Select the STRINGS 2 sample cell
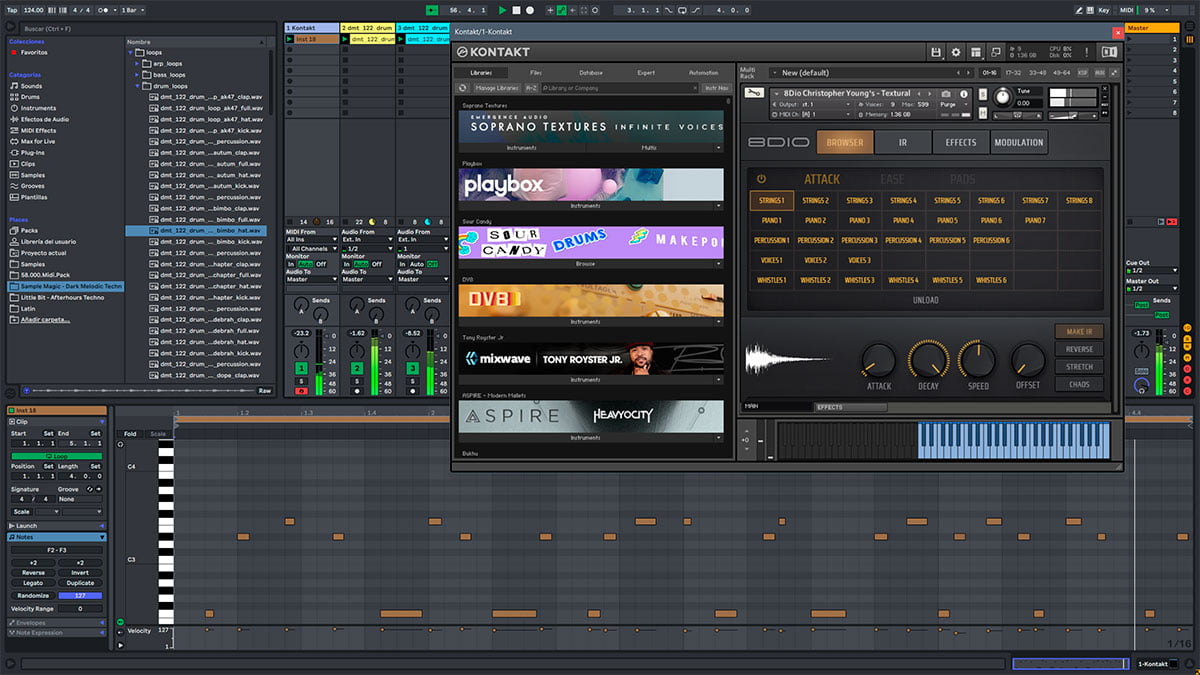The width and height of the screenshot is (1200, 675). click(x=816, y=200)
